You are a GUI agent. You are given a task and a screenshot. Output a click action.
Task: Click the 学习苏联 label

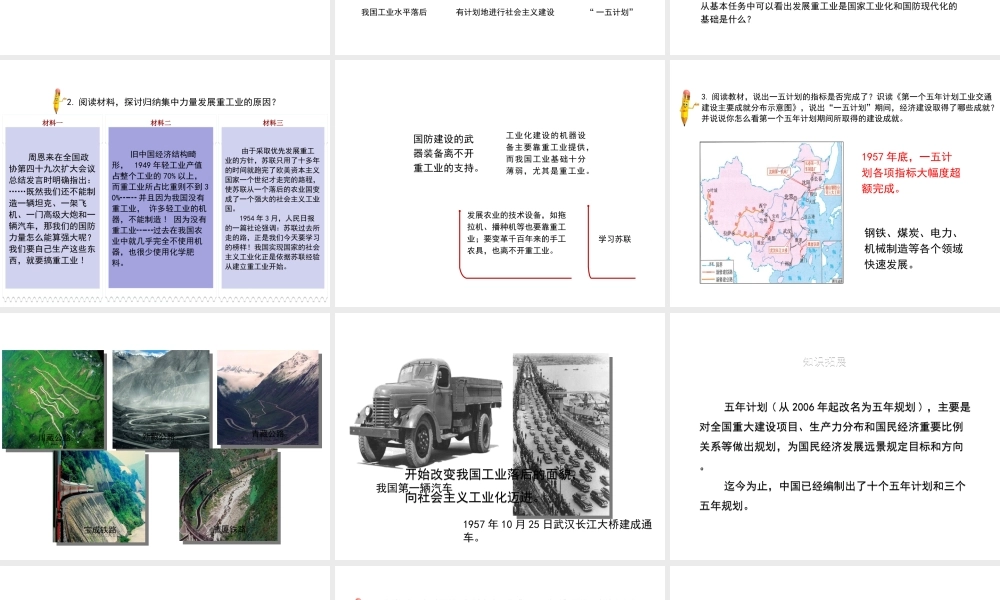click(x=615, y=239)
